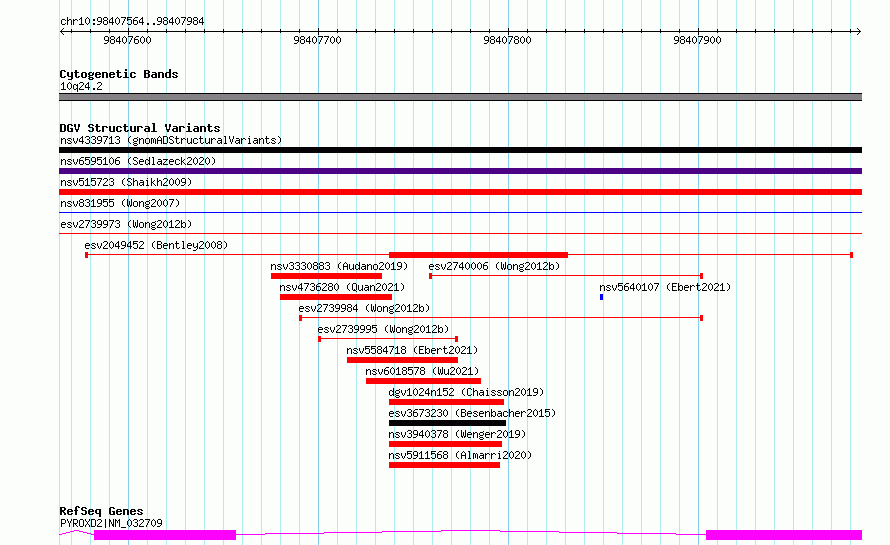Select the right magenta PYROXD2 exon block
This screenshot has height=545, width=890.
(x=784, y=535)
